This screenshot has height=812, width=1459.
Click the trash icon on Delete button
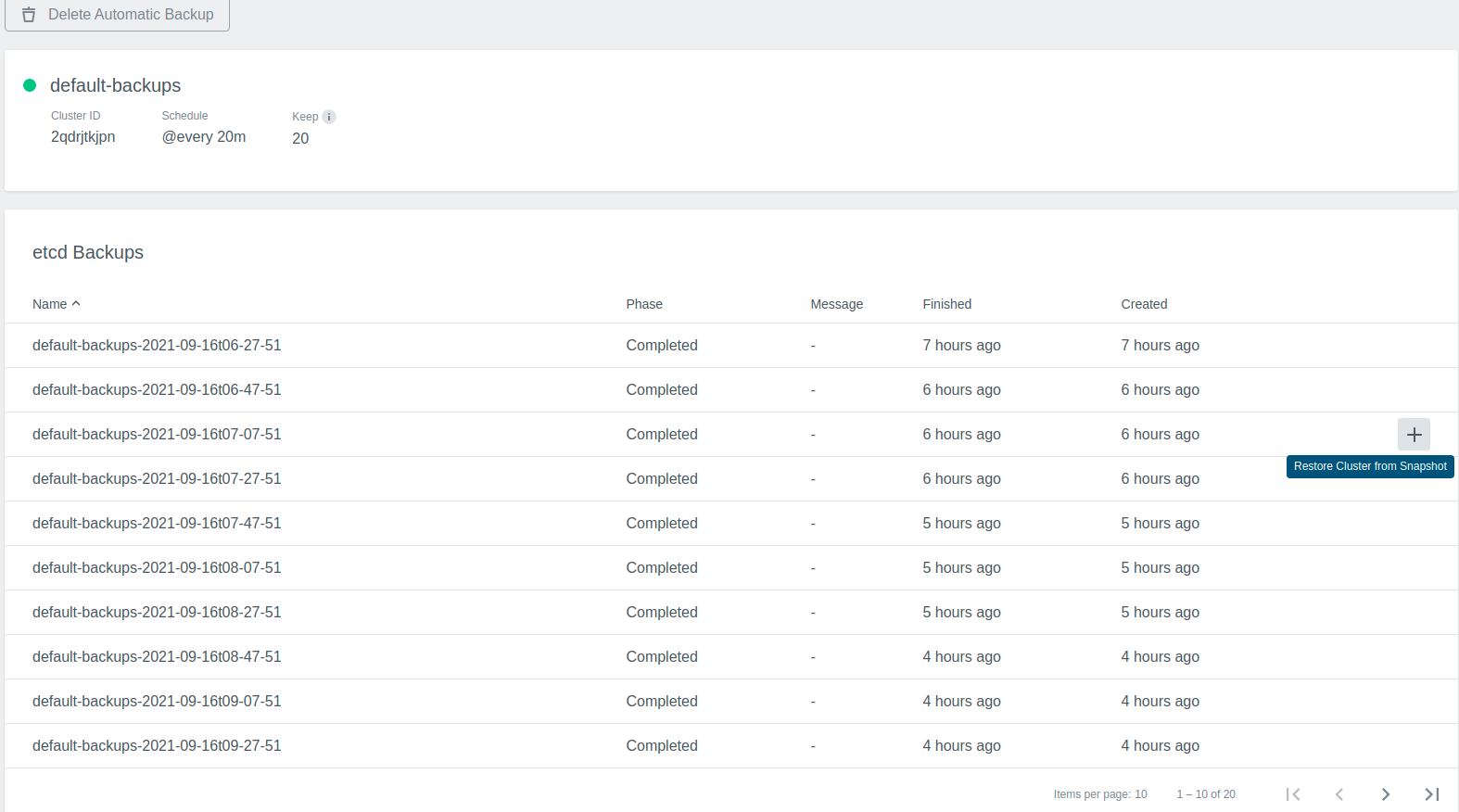pyautogui.click(x=29, y=15)
